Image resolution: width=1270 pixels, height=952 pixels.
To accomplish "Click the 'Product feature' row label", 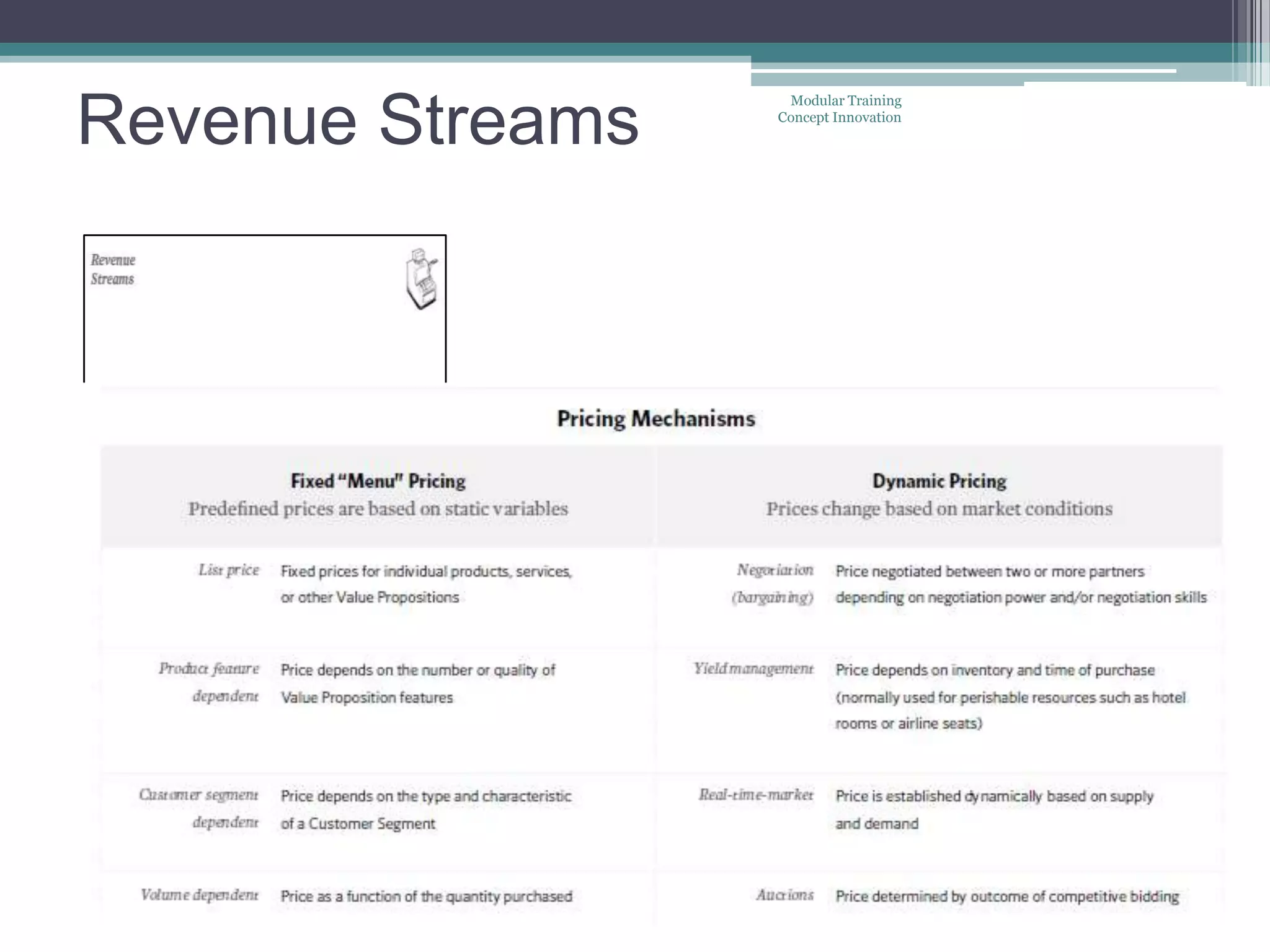I will [209, 669].
